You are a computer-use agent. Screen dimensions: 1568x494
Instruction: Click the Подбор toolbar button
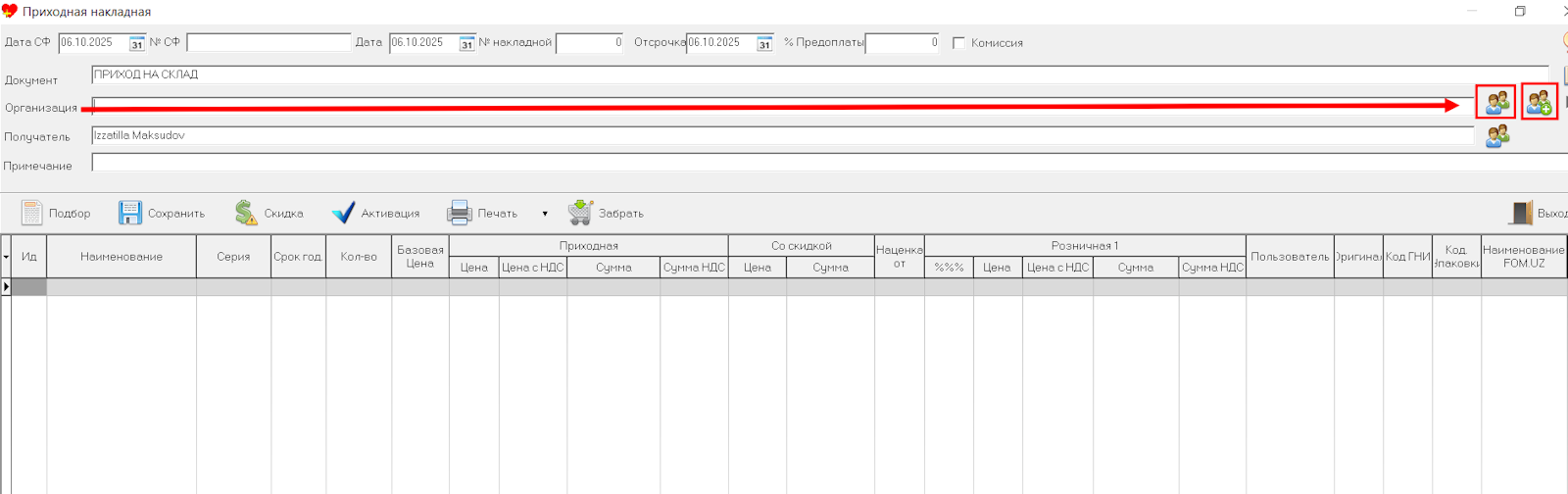pos(56,213)
